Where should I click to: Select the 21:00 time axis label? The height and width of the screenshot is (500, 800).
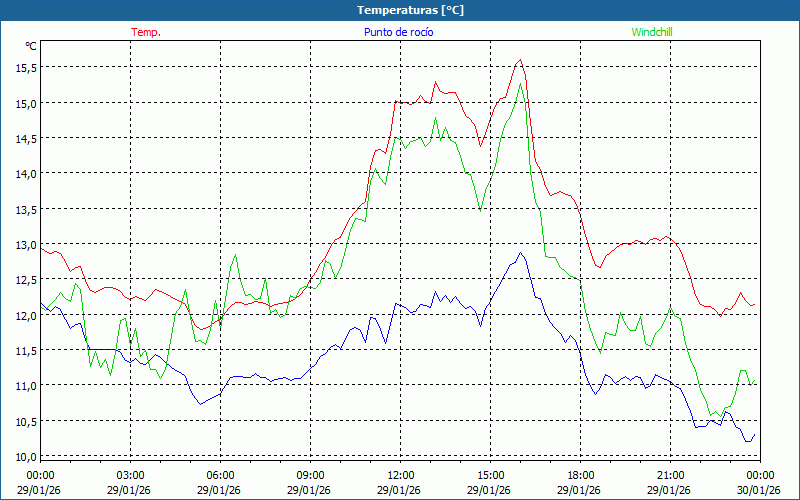670,475
